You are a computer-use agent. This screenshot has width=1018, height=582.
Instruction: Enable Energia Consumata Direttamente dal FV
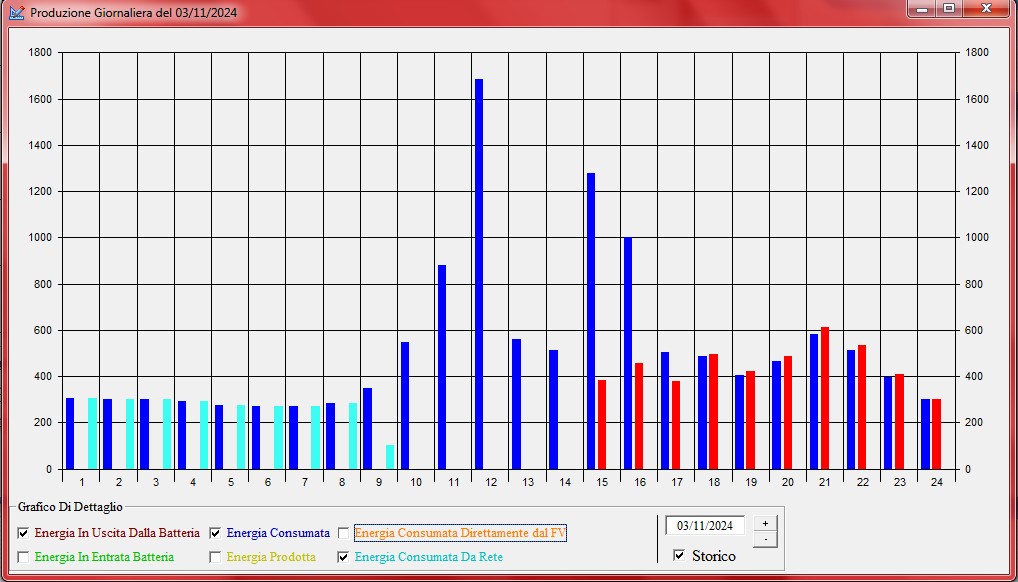(x=345, y=533)
